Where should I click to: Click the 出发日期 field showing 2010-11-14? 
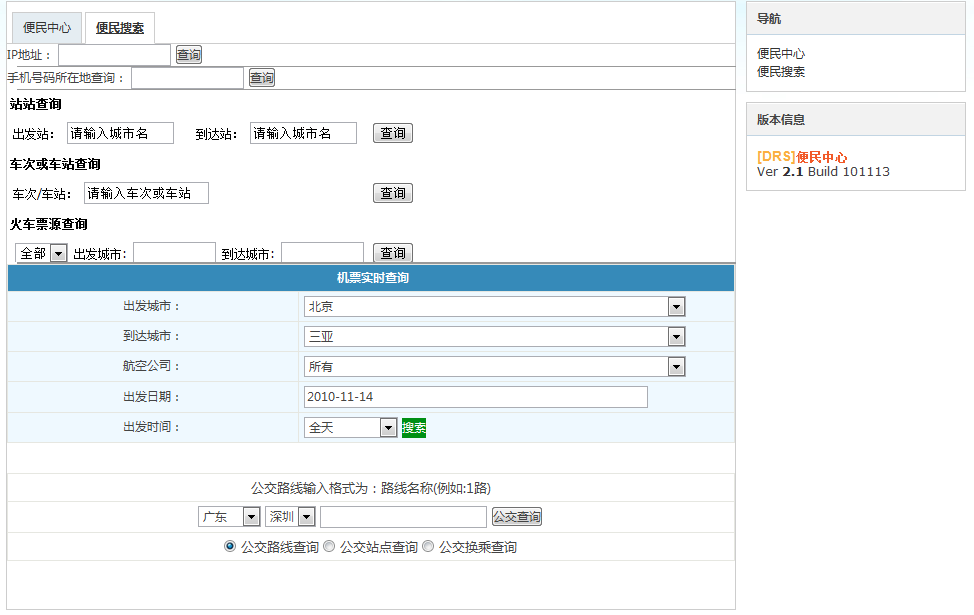475,397
